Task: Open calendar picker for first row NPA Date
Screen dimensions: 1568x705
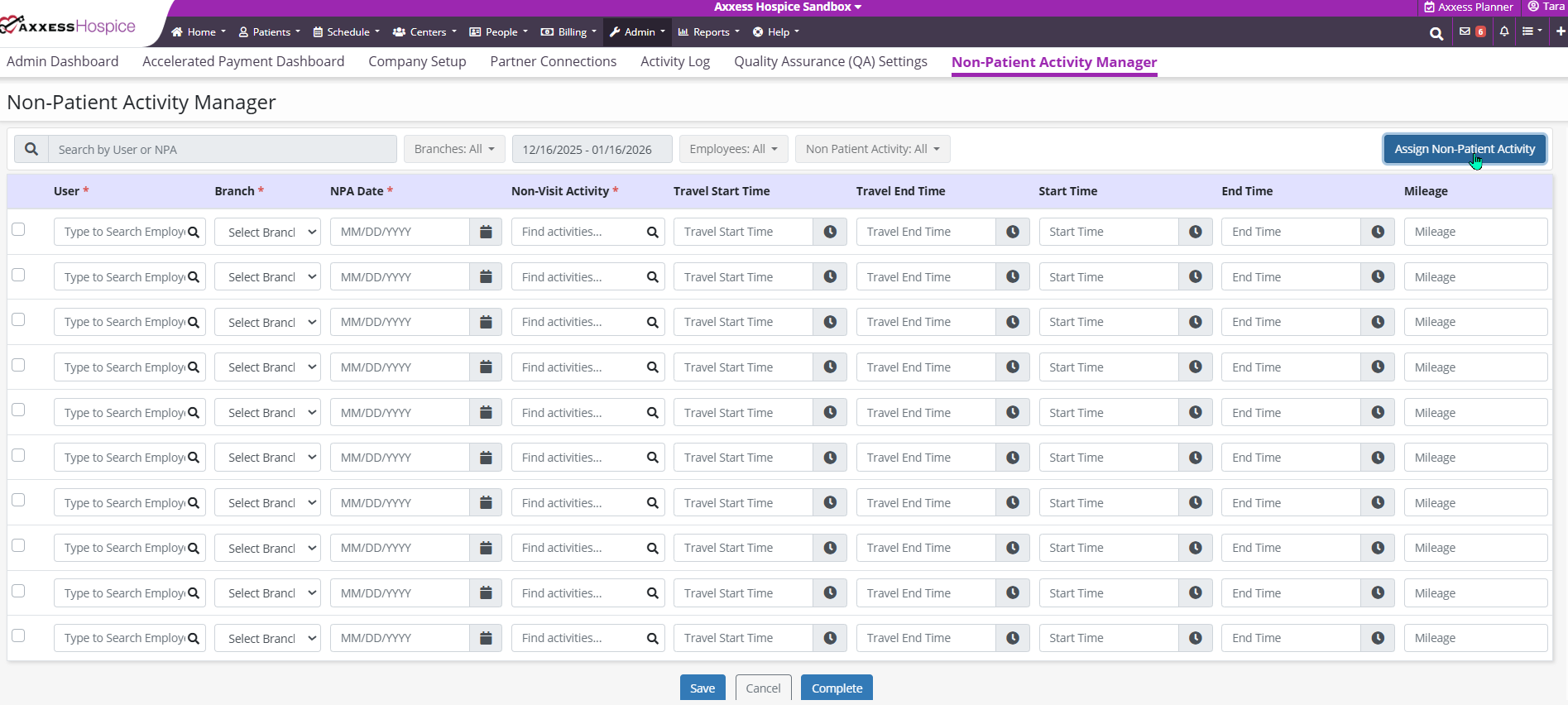Action: pos(486,232)
